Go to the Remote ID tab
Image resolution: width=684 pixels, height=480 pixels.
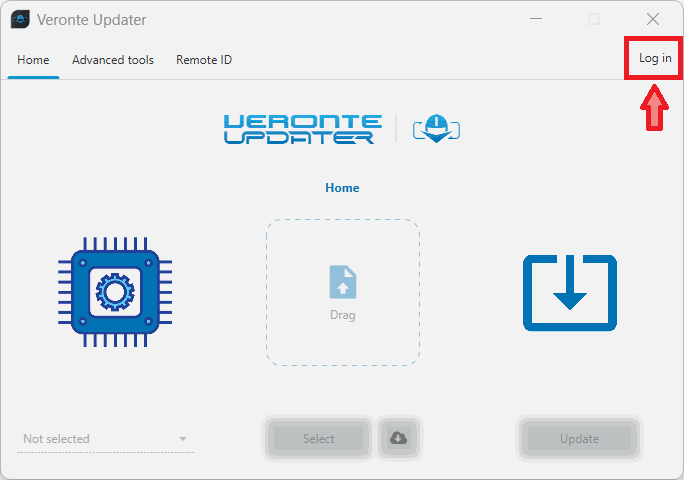[x=204, y=60]
